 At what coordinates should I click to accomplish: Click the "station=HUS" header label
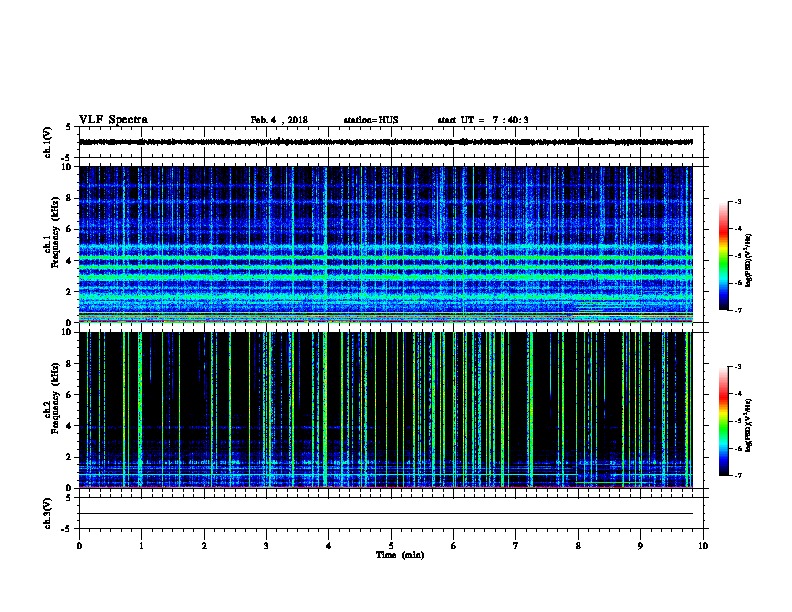(x=371, y=120)
